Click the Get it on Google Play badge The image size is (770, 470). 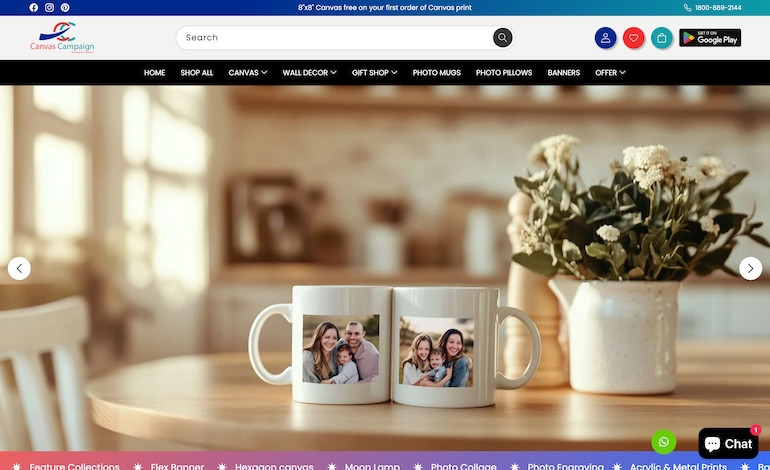[x=710, y=38]
